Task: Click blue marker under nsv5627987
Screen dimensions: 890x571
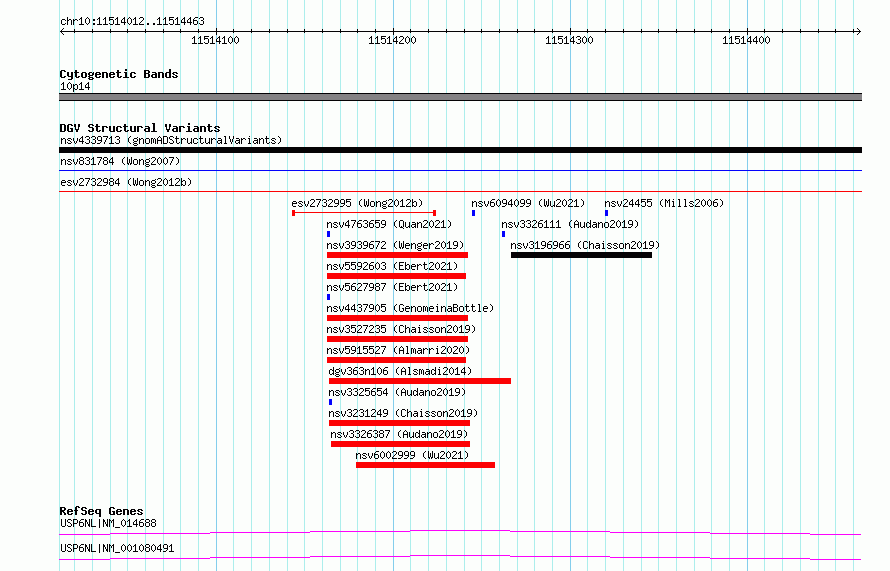Action: coord(328,297)
